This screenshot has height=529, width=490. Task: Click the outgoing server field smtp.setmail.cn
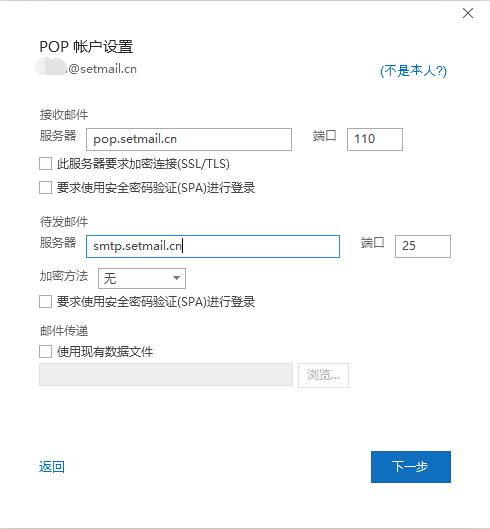point(213,246)
